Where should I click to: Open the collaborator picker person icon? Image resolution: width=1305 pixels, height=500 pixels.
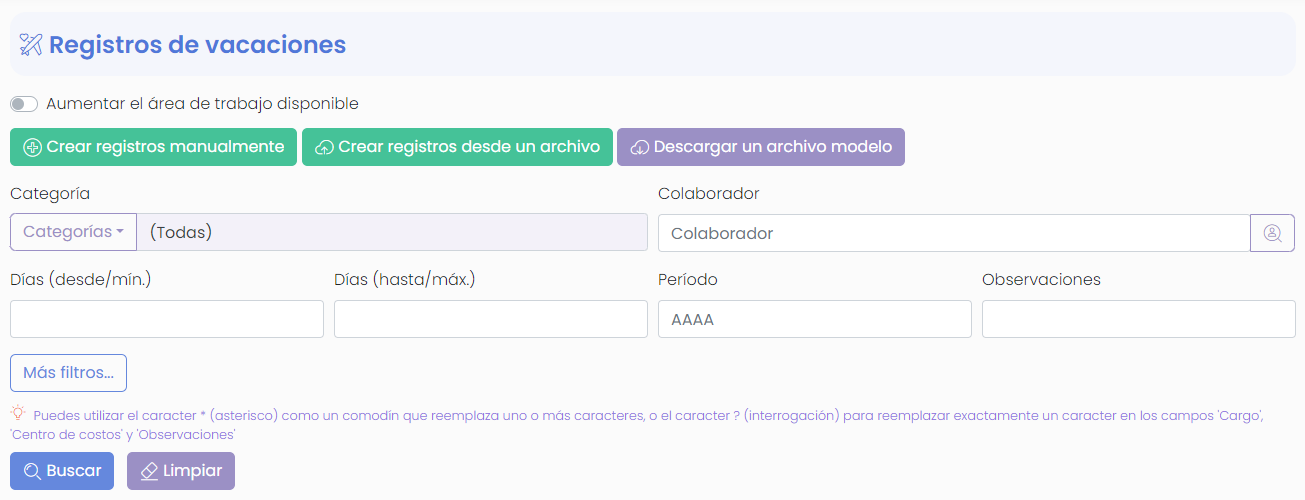pyautogui.click(x=1272, y=233)
